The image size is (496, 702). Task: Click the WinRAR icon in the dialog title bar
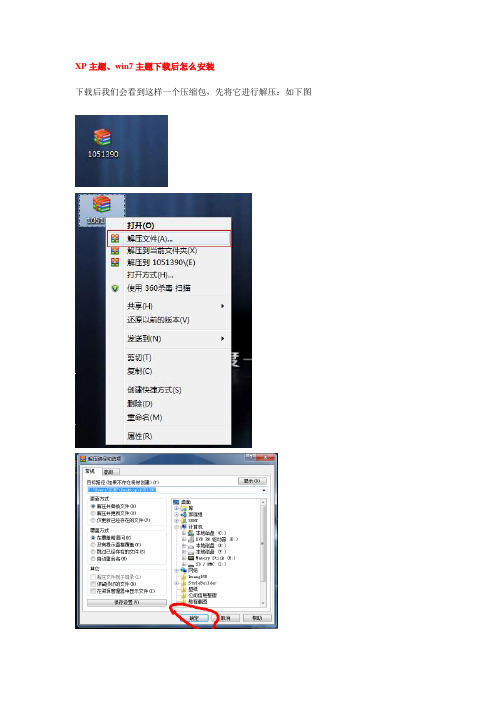pos(82,458)
